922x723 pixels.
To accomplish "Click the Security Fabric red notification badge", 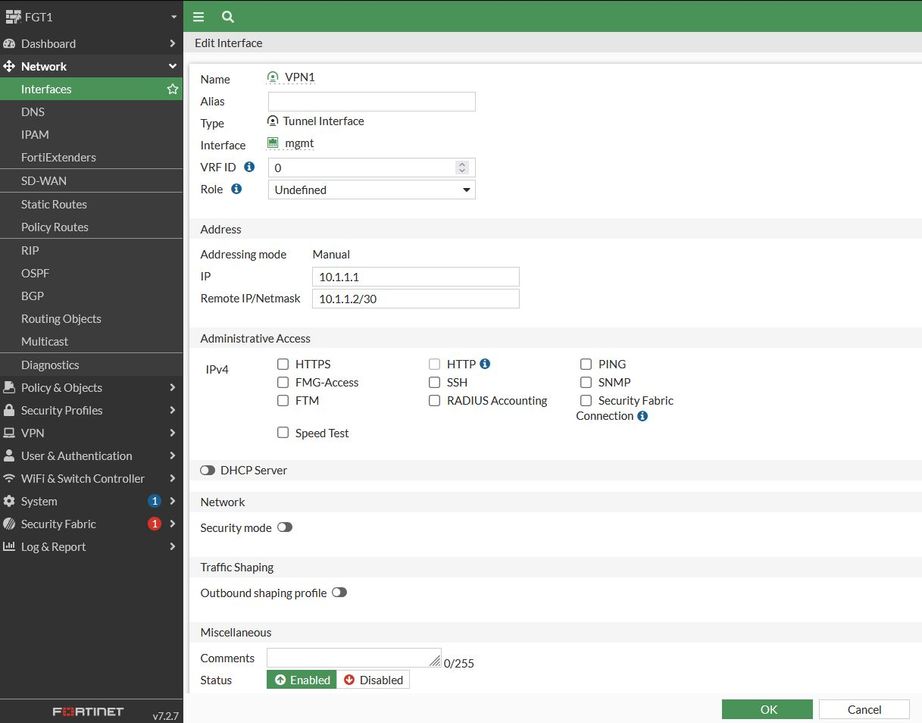I will tap(154, 524).
